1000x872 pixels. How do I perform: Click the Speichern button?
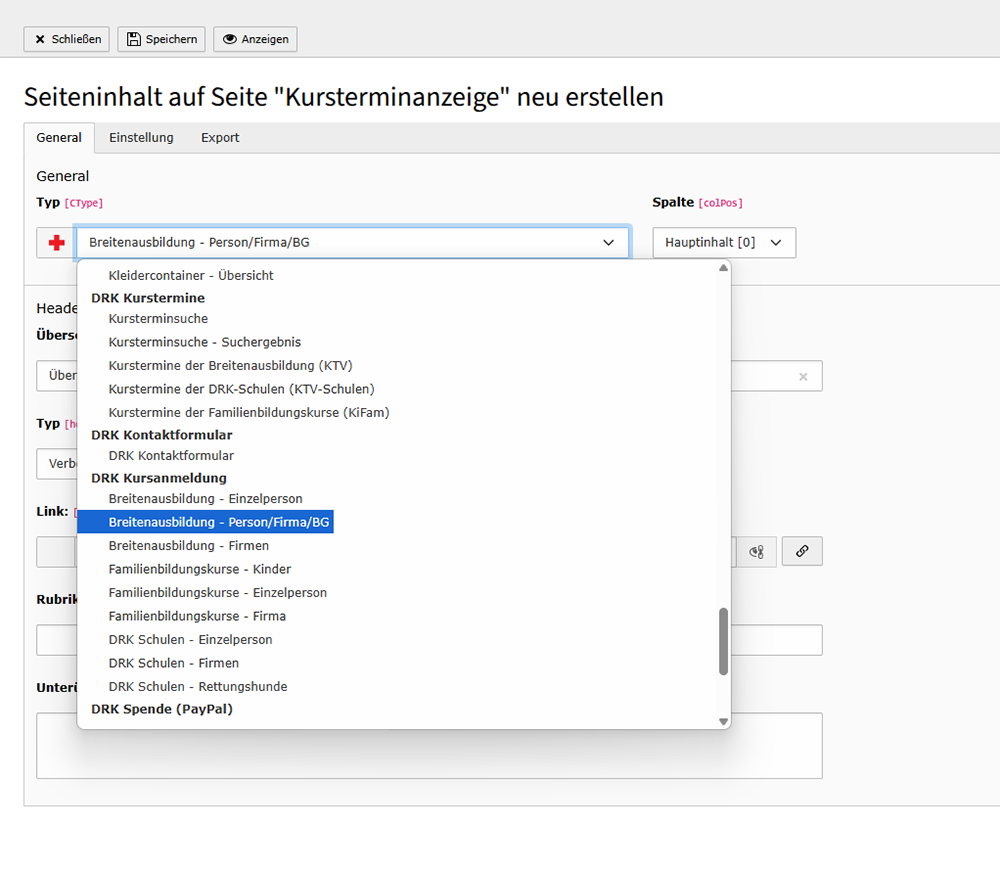point(162,39)
